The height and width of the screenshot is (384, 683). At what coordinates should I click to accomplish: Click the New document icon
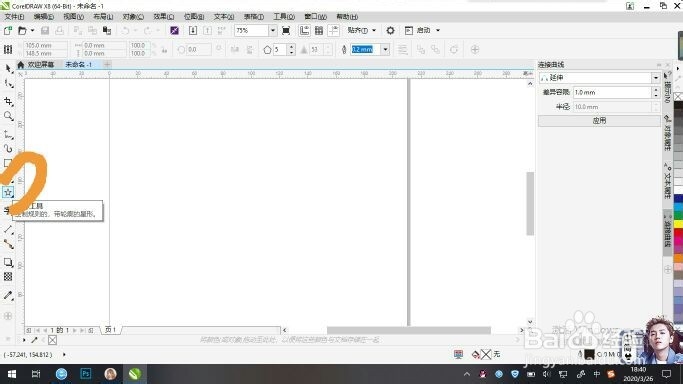[7, 30]
